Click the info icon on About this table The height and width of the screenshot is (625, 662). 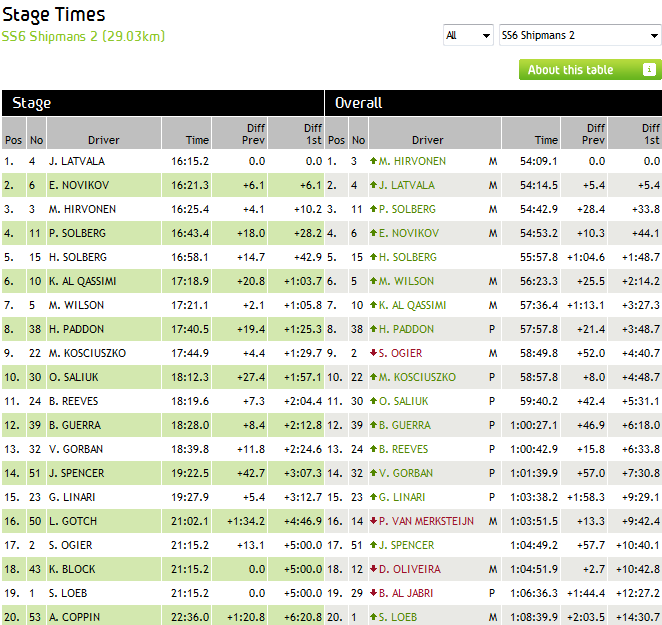click(x=648, y=70)
